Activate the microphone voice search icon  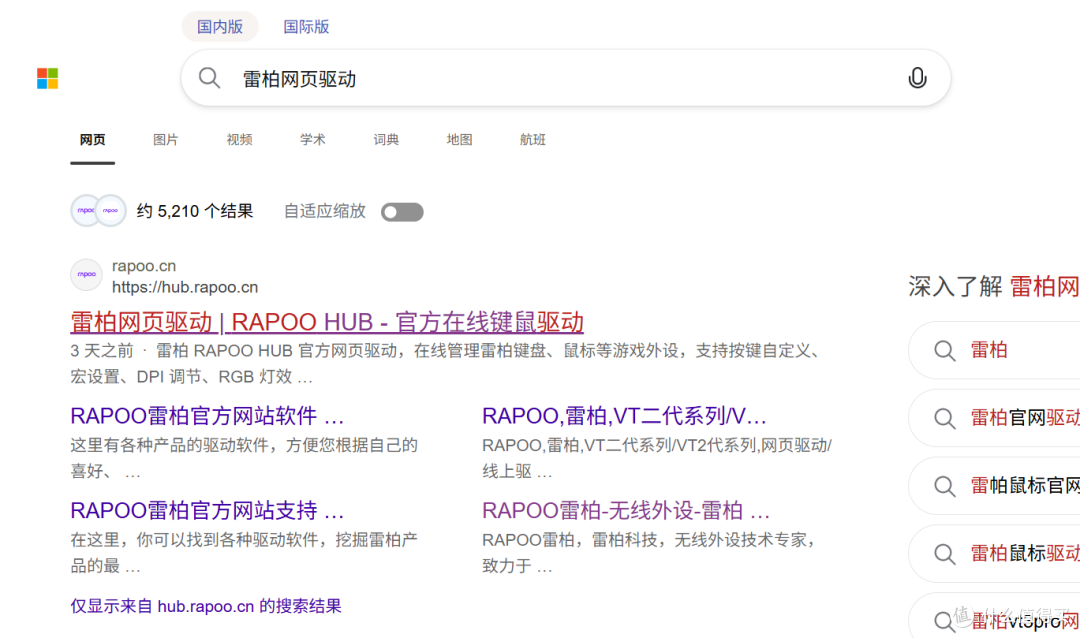917,78
